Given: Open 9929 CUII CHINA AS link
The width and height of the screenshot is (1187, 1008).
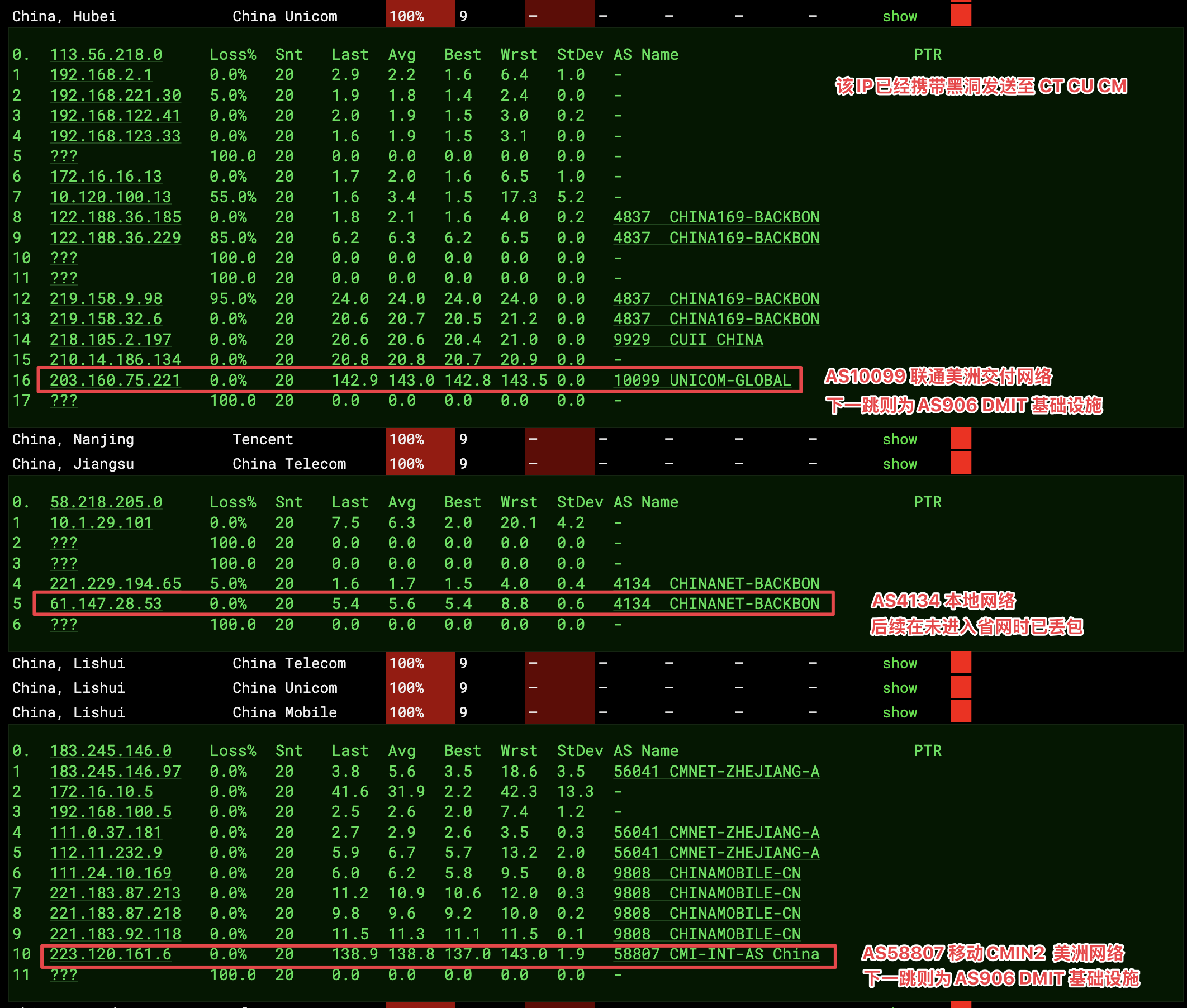Looking at the screenshot, I should click(688, 339).
